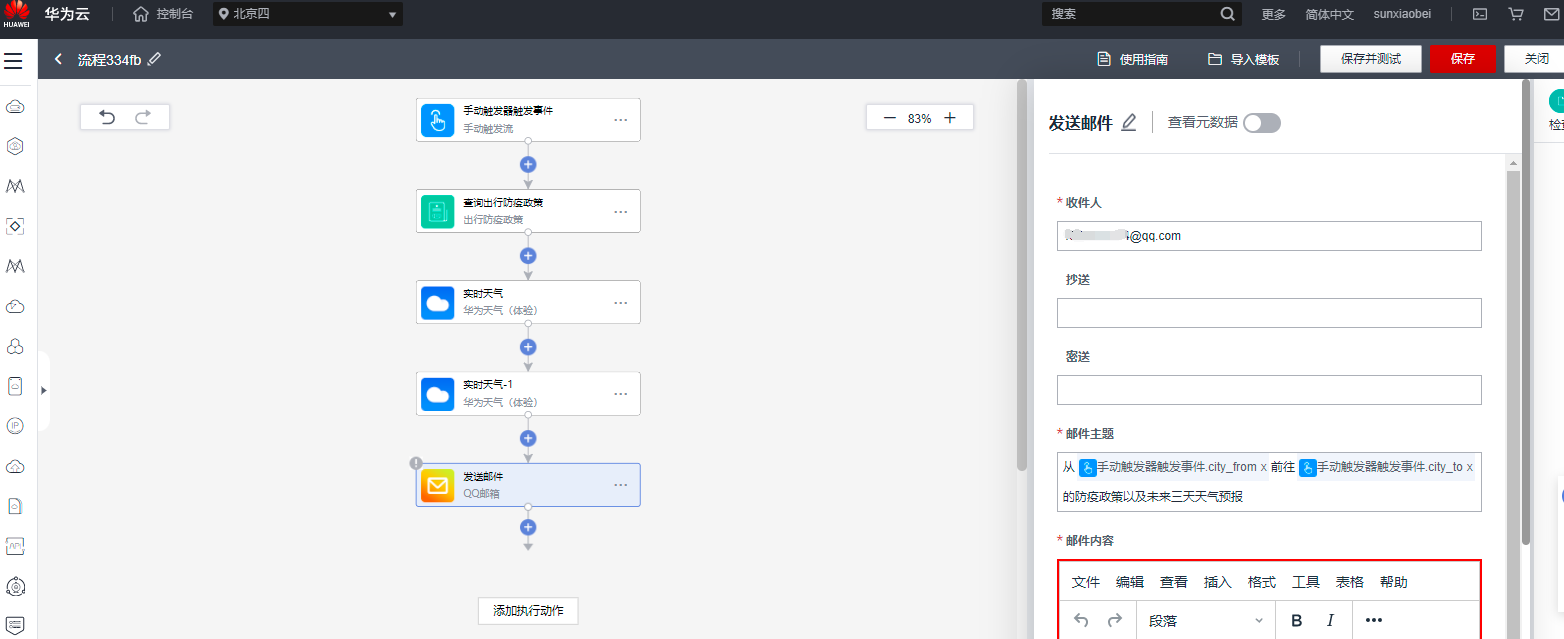Click the 手动触发器触发事件 hand icon
The image size is (1564, 639).
click(x=437, y=120)
